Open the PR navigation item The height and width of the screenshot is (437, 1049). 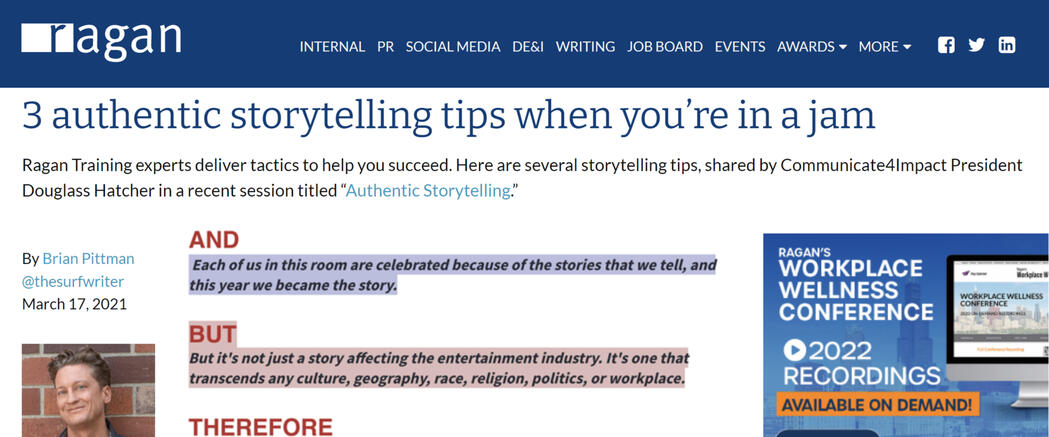pyautogui.click(x=385, y=47)
